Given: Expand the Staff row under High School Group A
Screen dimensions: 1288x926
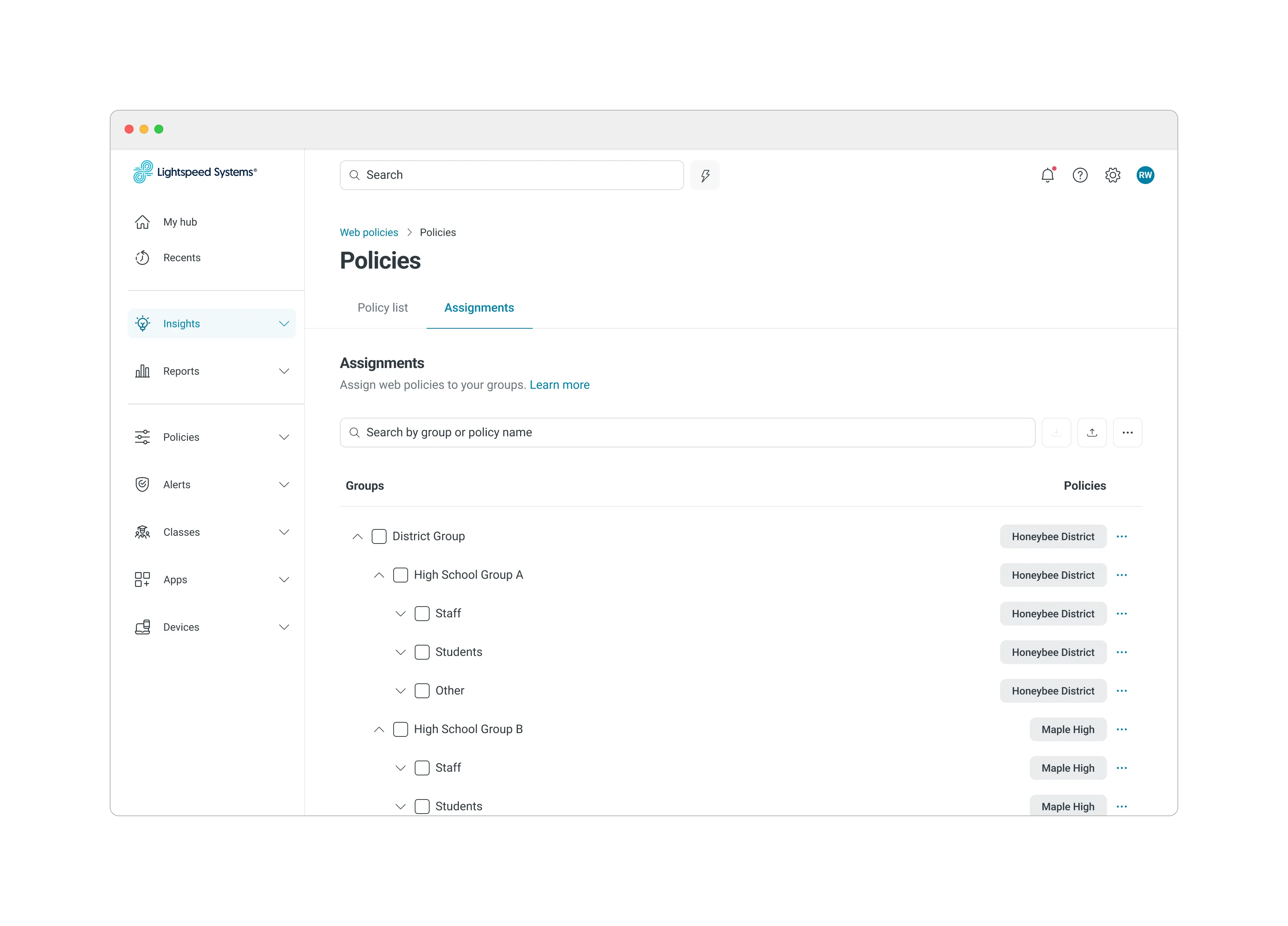Looking at the screenshot, I should pyautogui.click(x=400, y=614).
